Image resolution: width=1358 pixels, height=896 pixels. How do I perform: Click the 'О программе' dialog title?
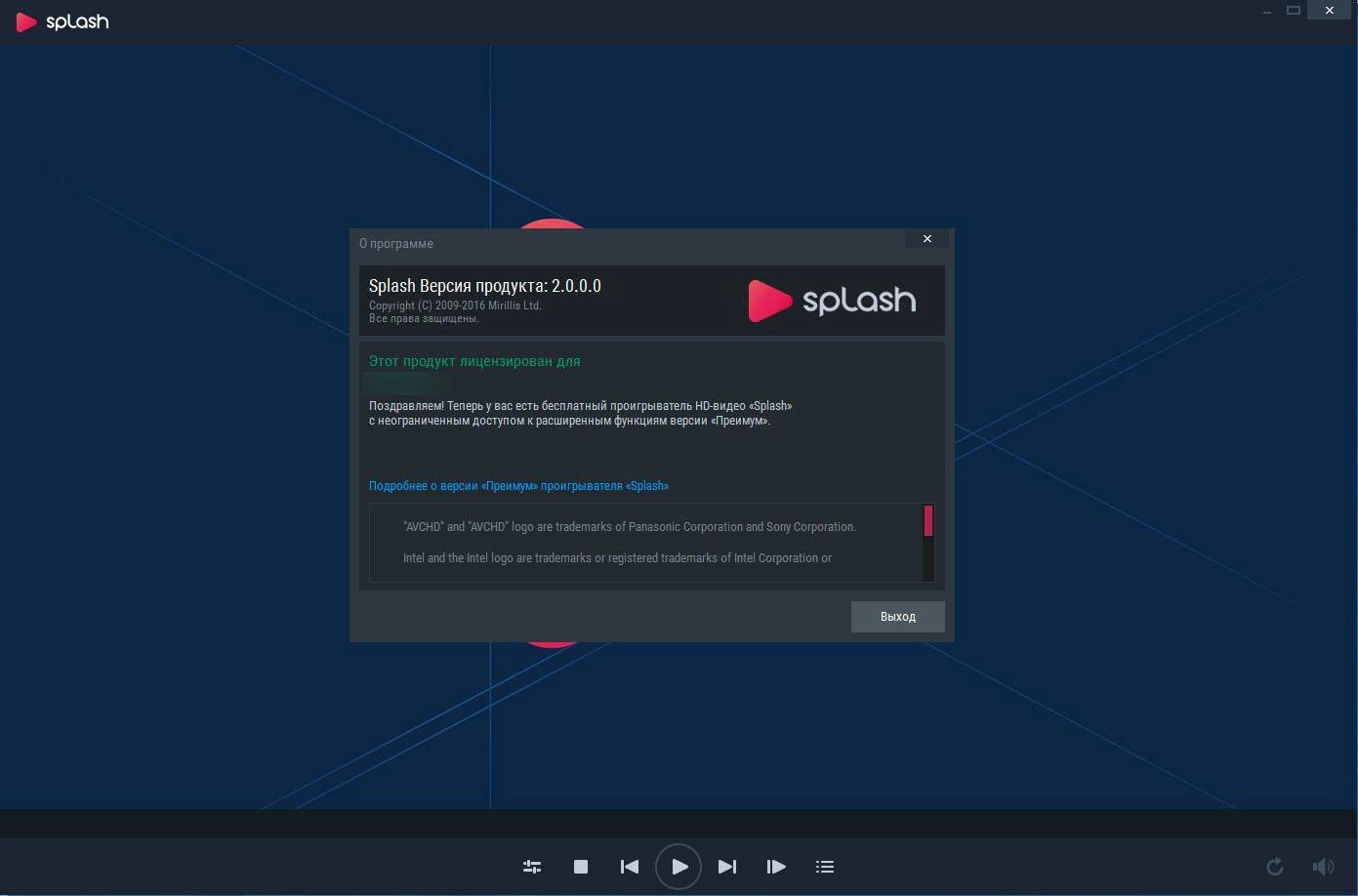pyautogui.click(x=396, y=244)
